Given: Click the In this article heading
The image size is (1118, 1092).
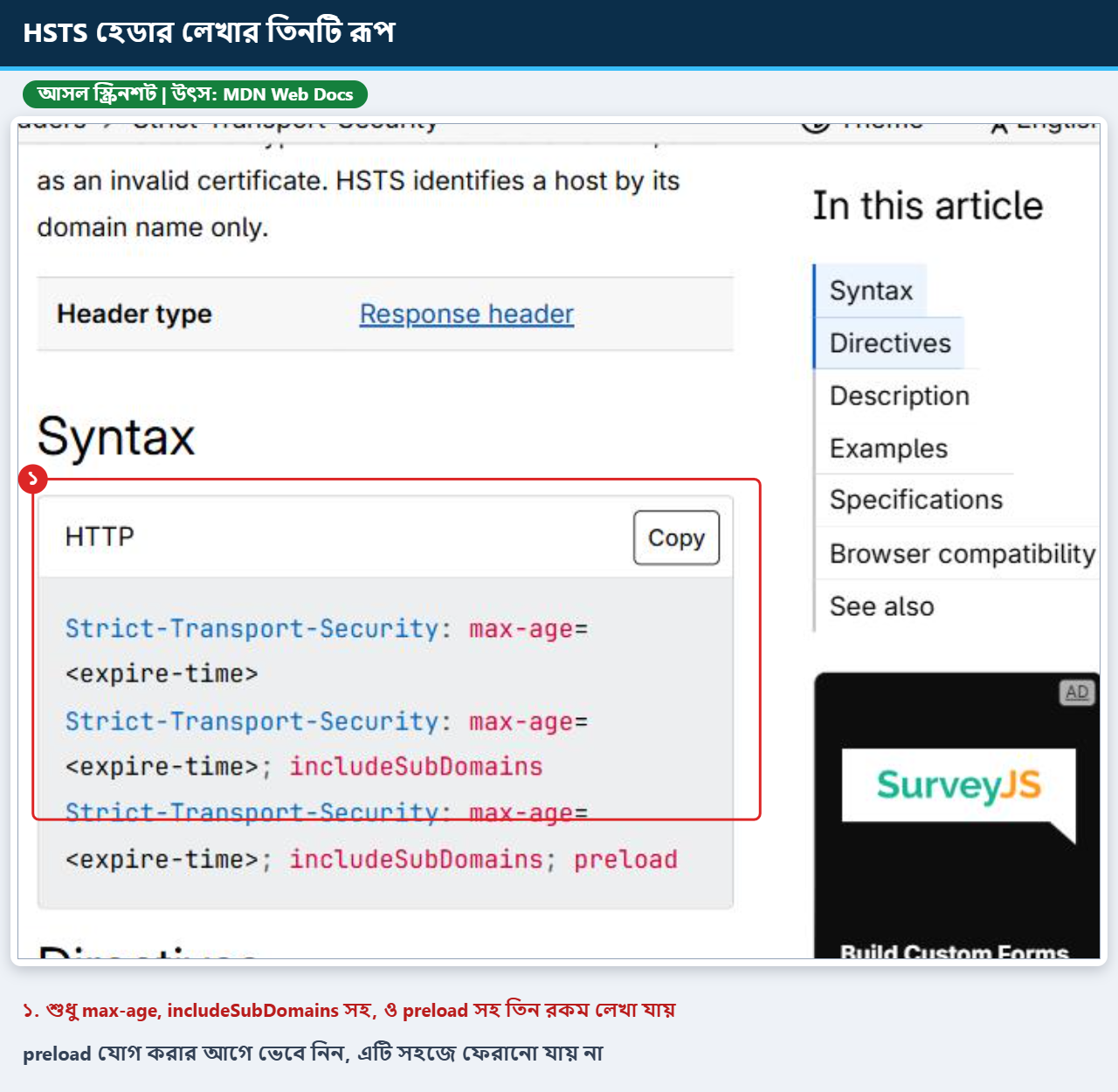Looking at the screenshot, I should (928, 206).
